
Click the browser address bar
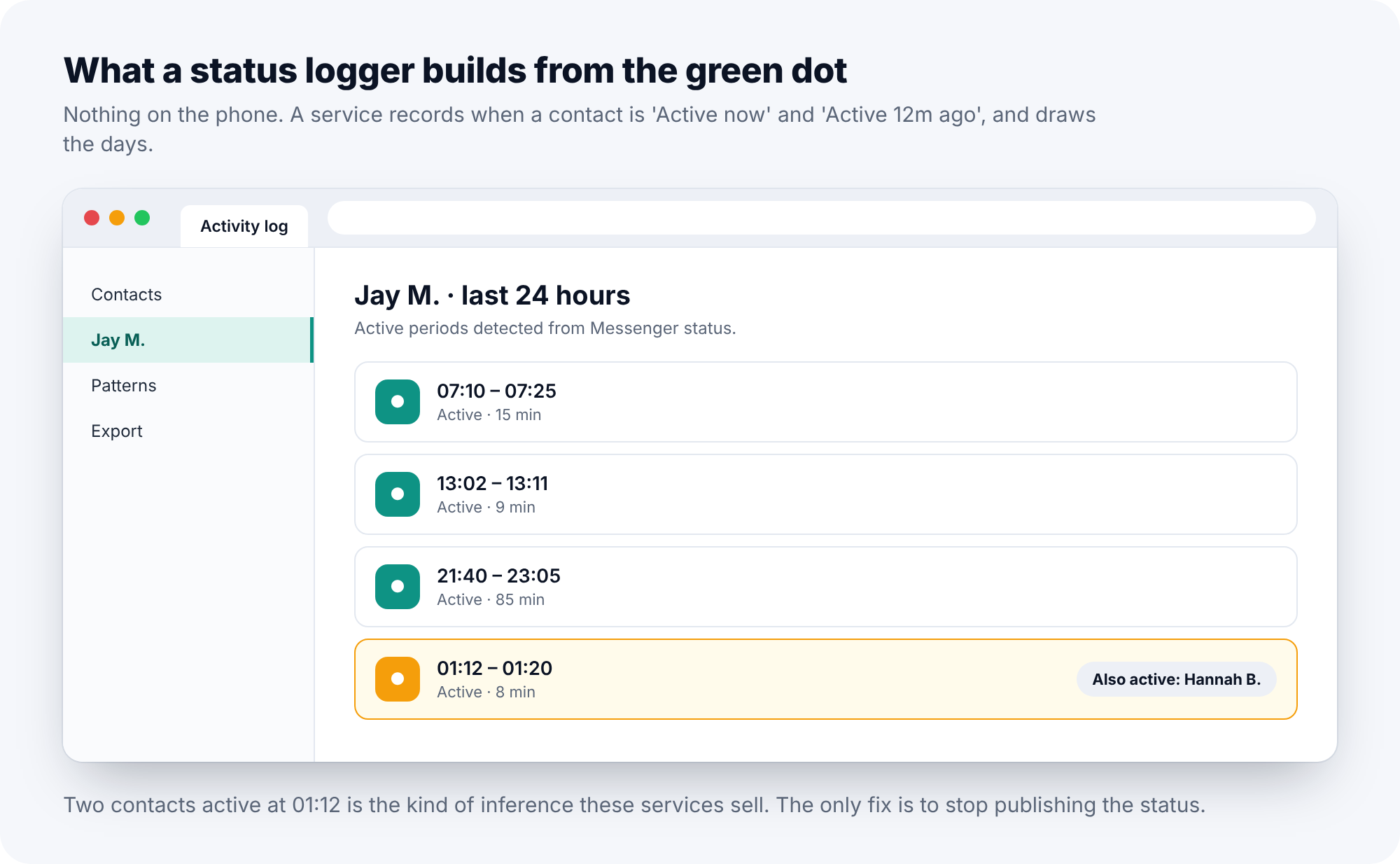coord(822,218)
